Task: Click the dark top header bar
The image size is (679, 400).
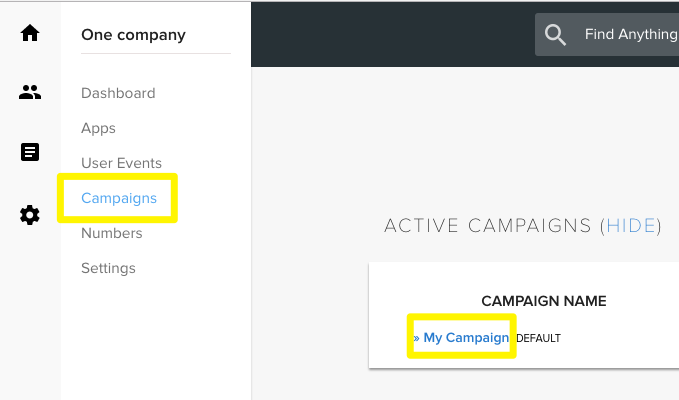Action: point(392,35)
